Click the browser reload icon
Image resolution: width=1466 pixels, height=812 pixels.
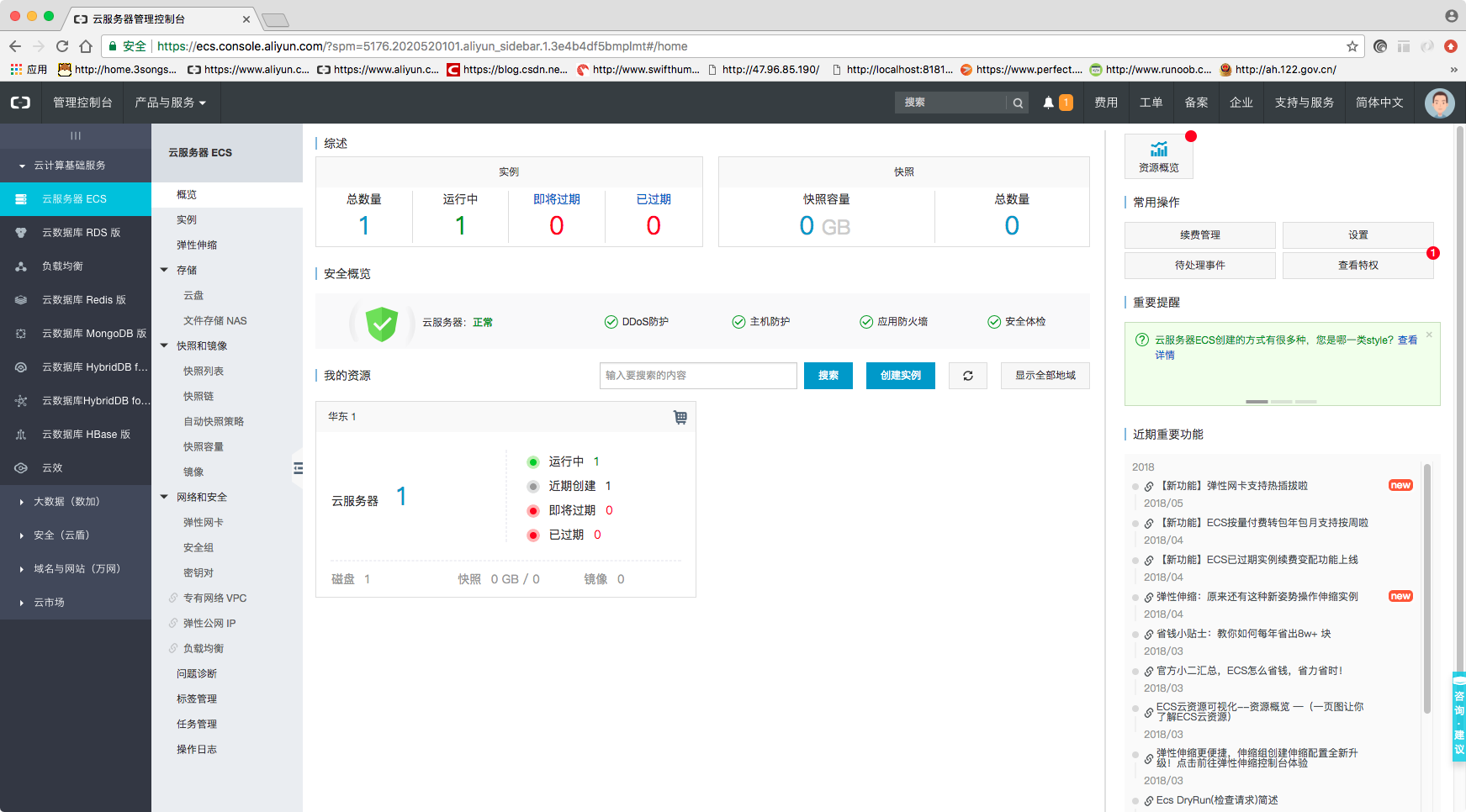tap(62, 46)
